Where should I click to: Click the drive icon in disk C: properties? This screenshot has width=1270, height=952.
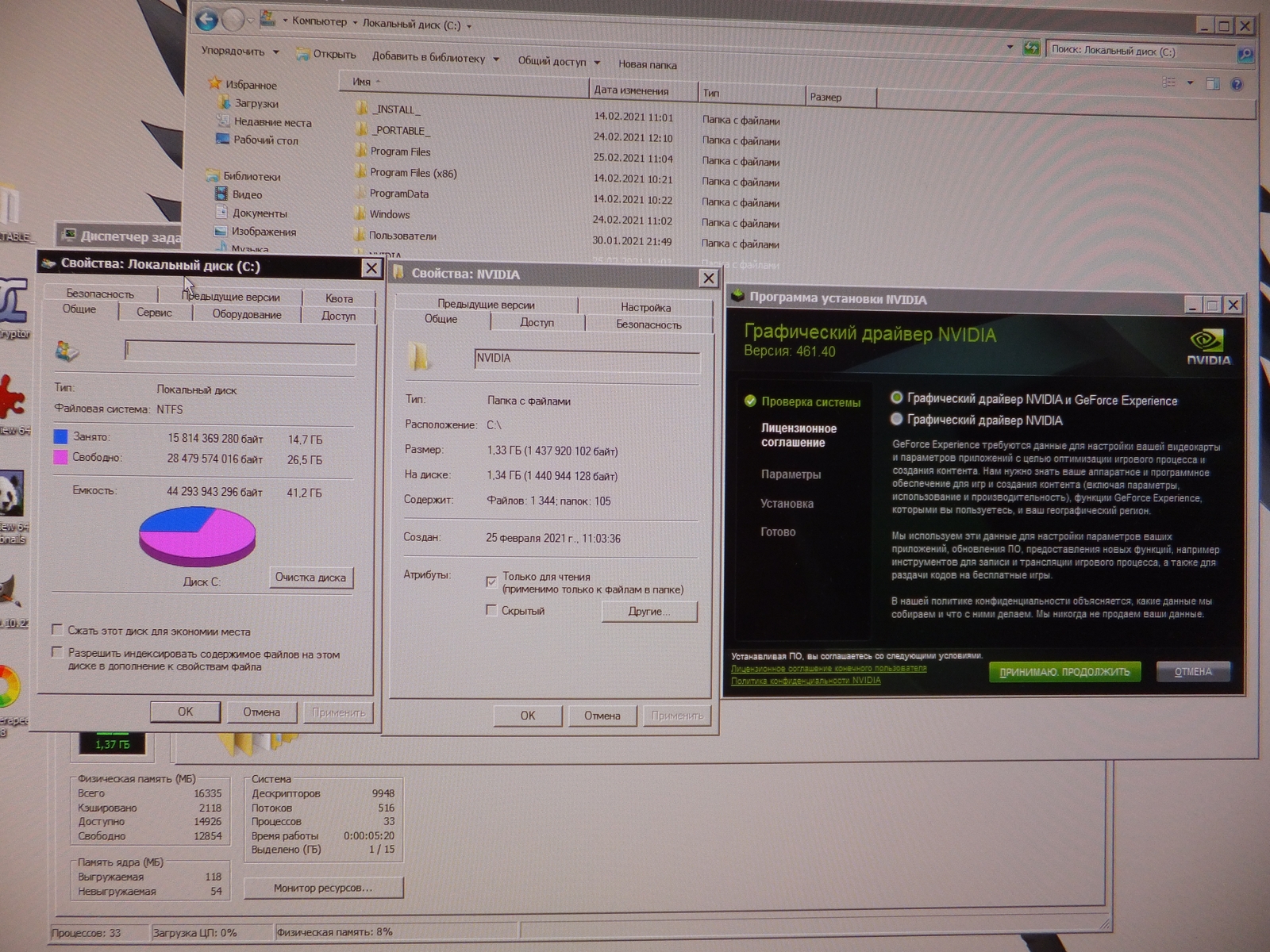click(67, 350)
